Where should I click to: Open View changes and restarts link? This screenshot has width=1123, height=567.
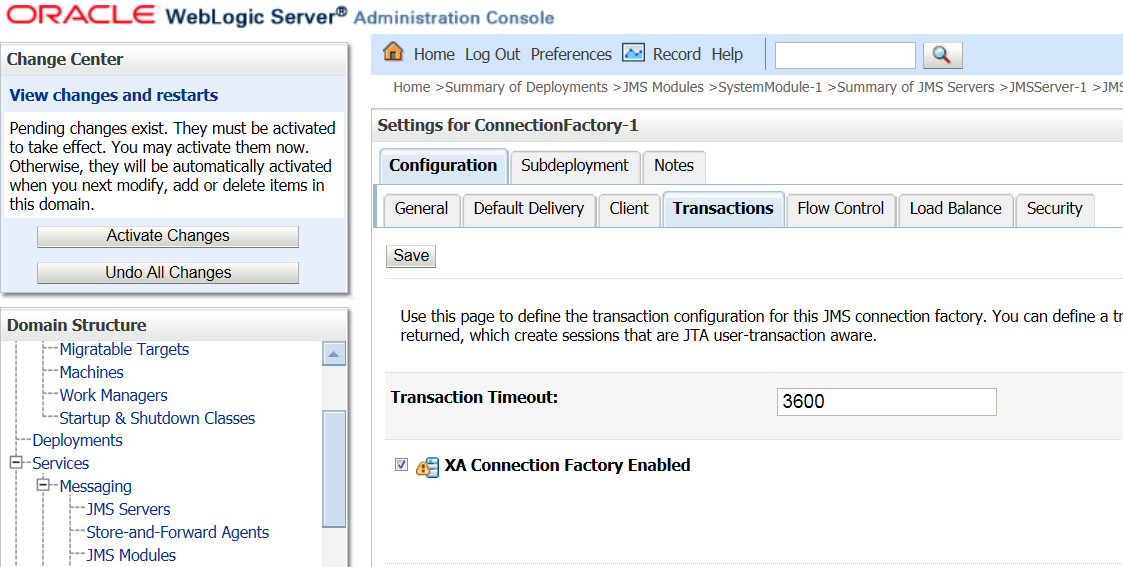point(113,95)
